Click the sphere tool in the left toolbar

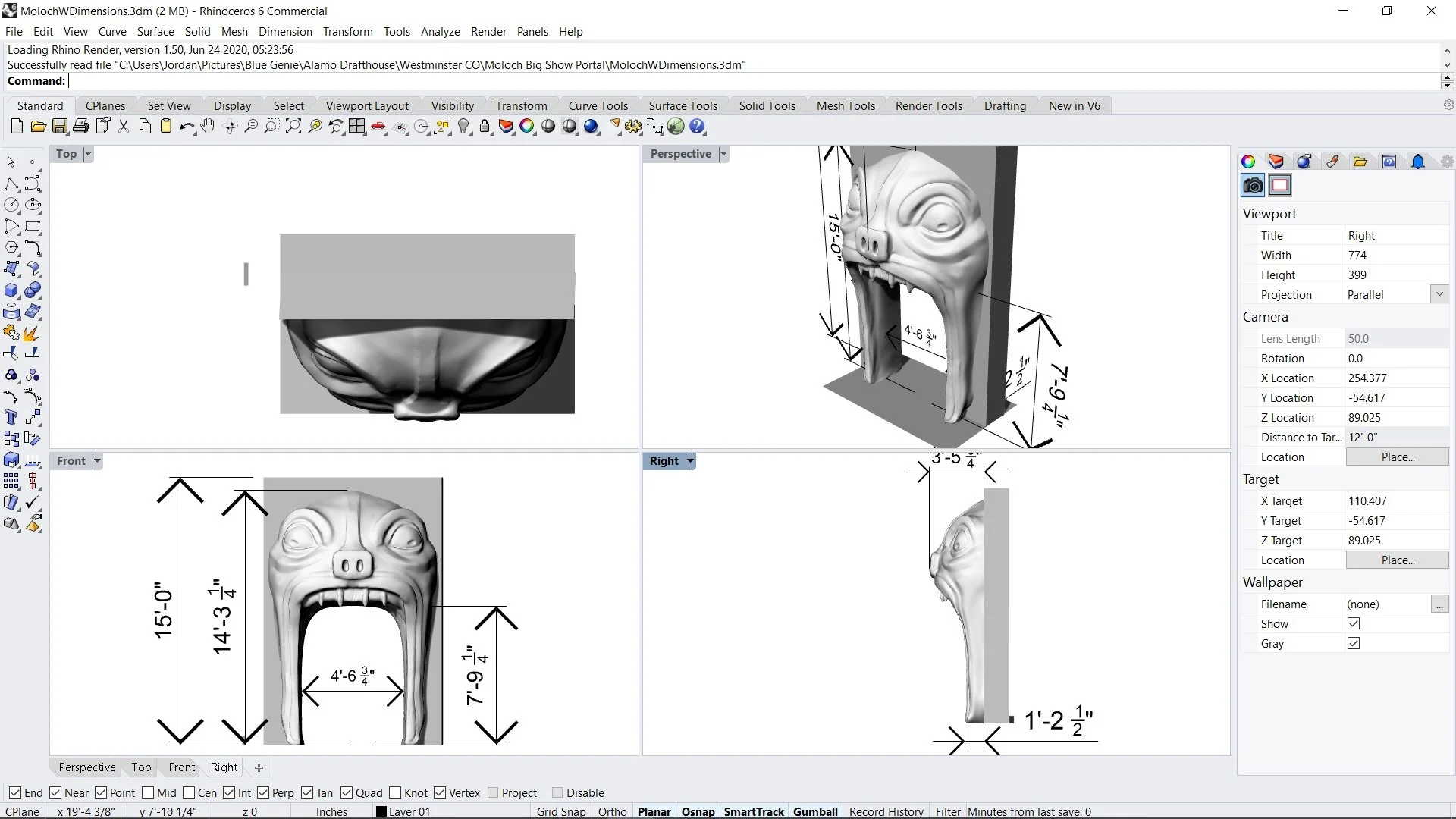[33, 290]
